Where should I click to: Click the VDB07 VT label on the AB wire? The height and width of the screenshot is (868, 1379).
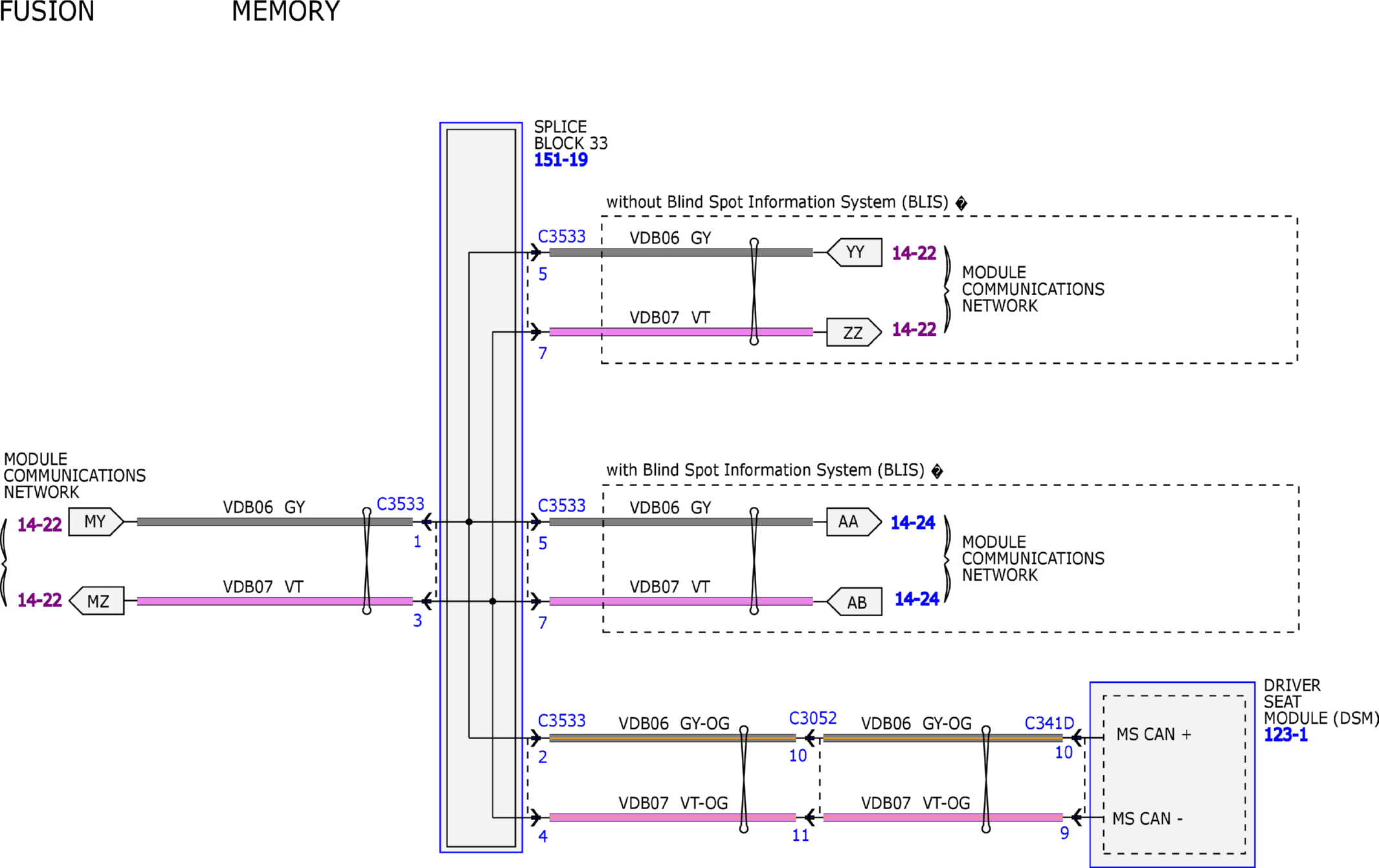670,587
